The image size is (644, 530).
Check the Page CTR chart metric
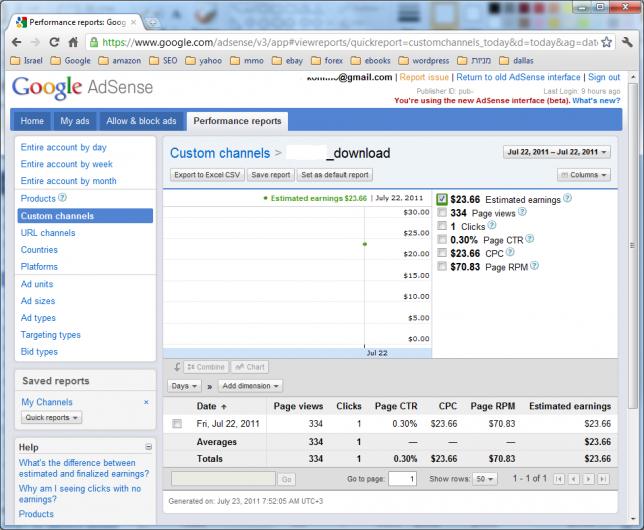(442, 240)
